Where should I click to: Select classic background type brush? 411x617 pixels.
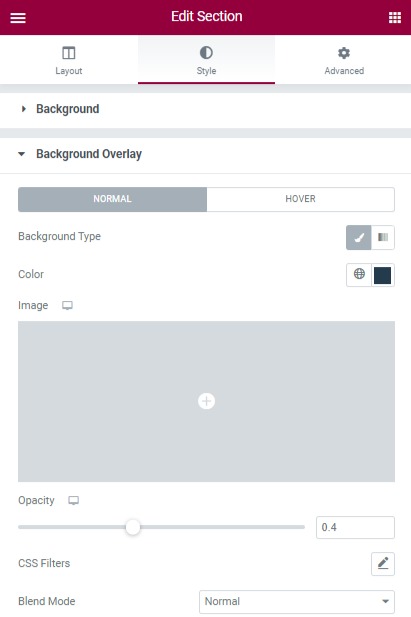tap(359, 237)
